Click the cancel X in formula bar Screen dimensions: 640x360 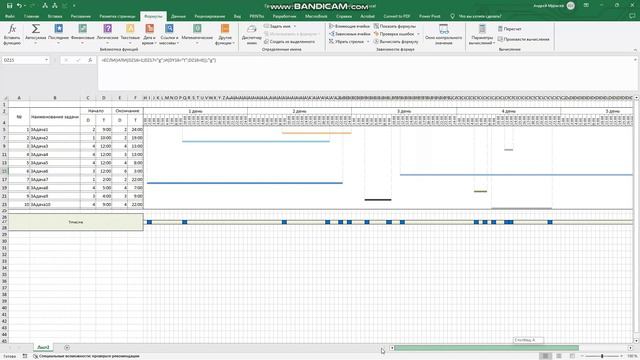click(x=67, y=60)
